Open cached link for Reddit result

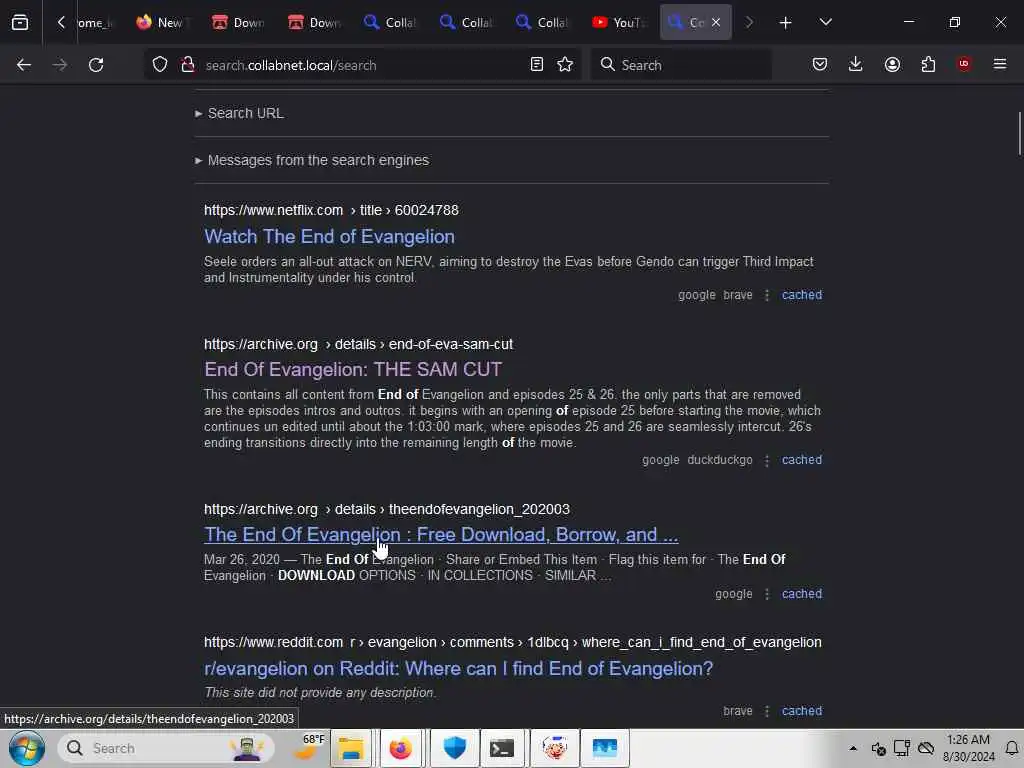point(802,711)
